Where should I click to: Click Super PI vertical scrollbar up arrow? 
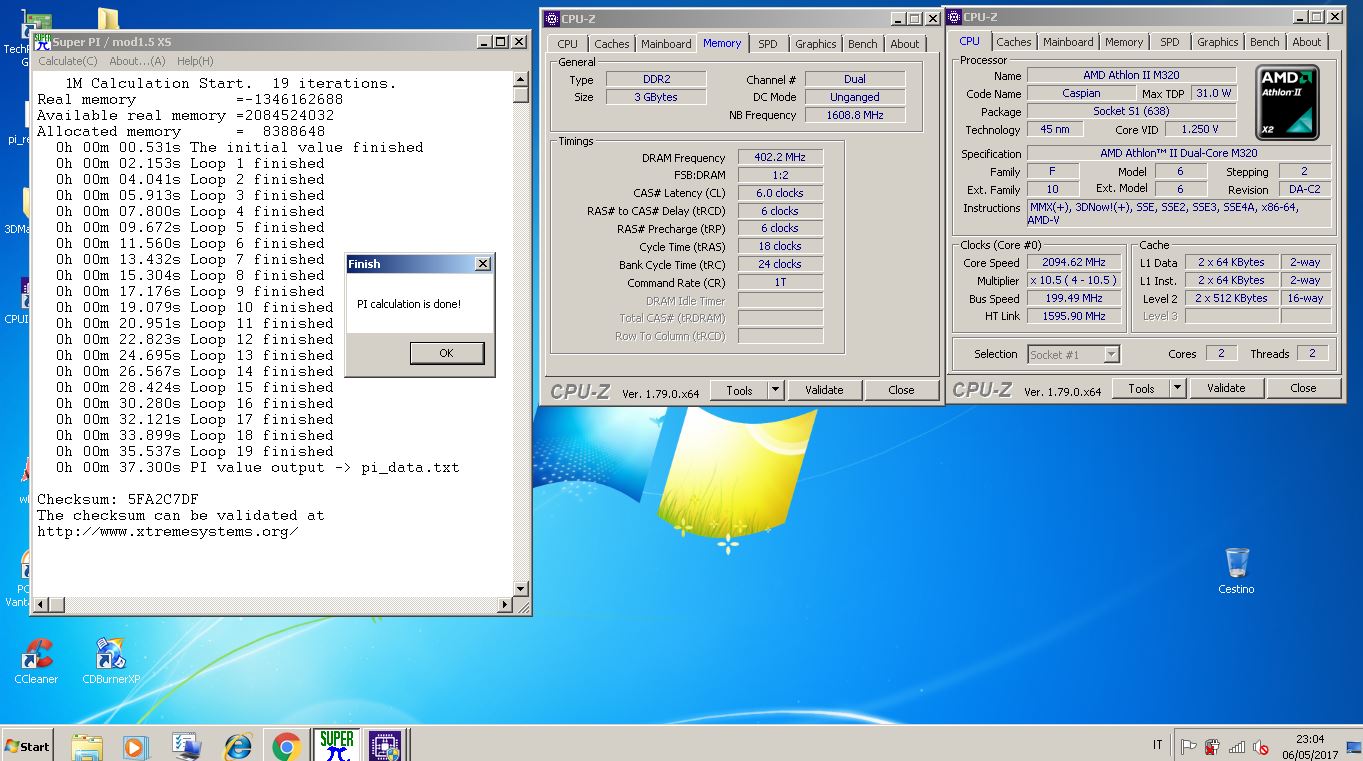coord(521,79)
